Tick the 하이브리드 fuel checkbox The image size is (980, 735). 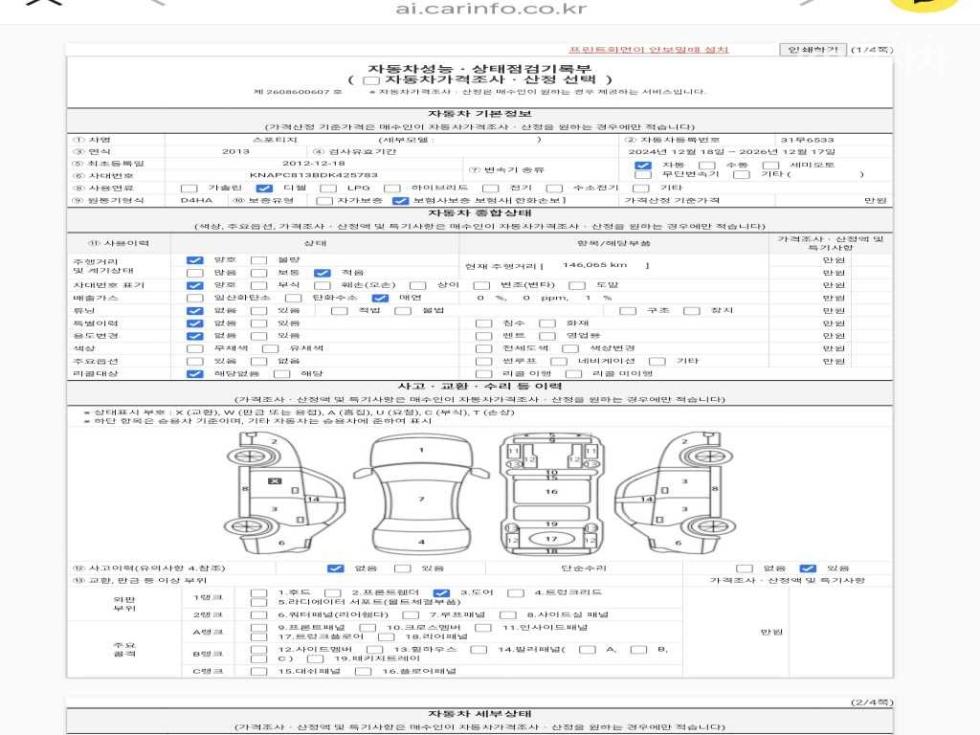point(392,188)
